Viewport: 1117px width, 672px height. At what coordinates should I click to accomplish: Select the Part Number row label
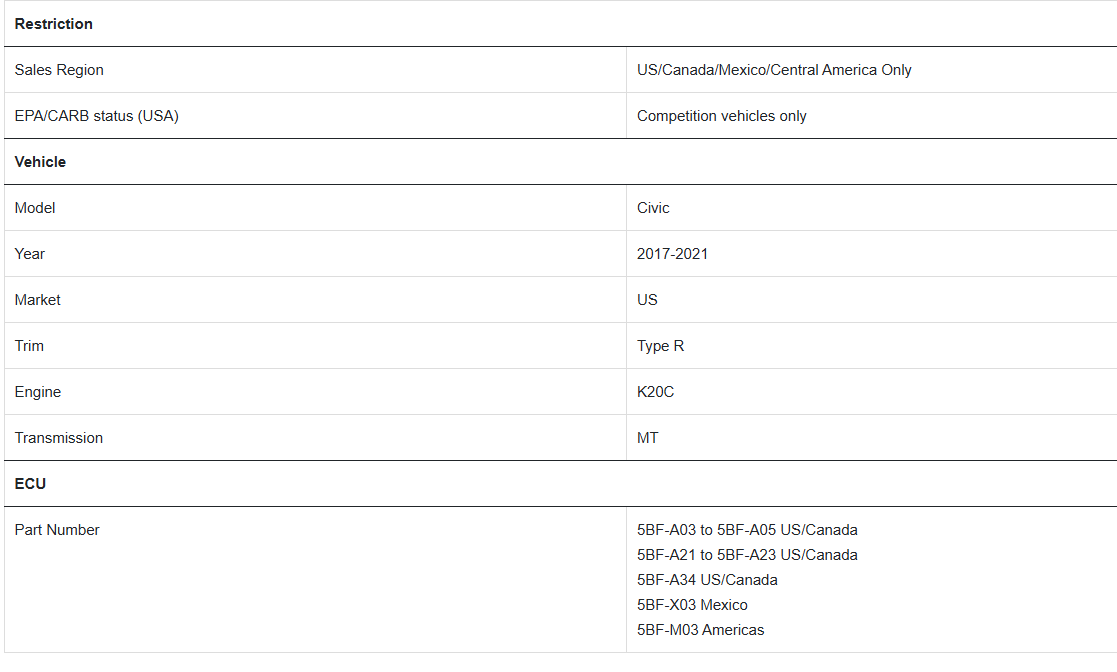point(57,529)
